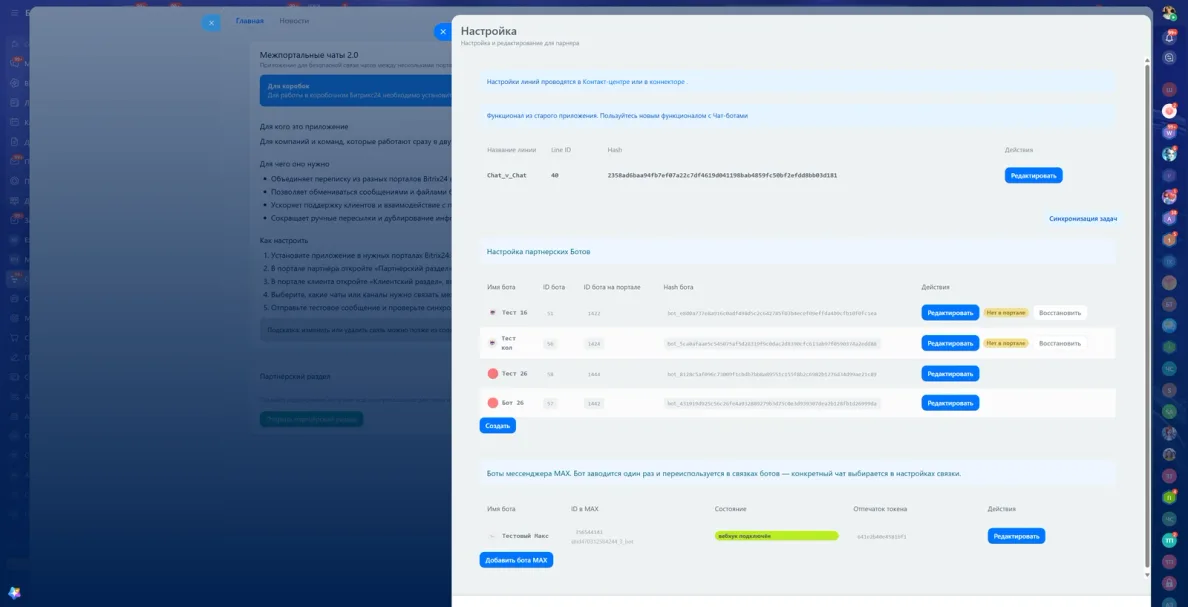Click portal bot ID 1424
This screenshot has width=1188, height=607.
click(x=594, y=343)
